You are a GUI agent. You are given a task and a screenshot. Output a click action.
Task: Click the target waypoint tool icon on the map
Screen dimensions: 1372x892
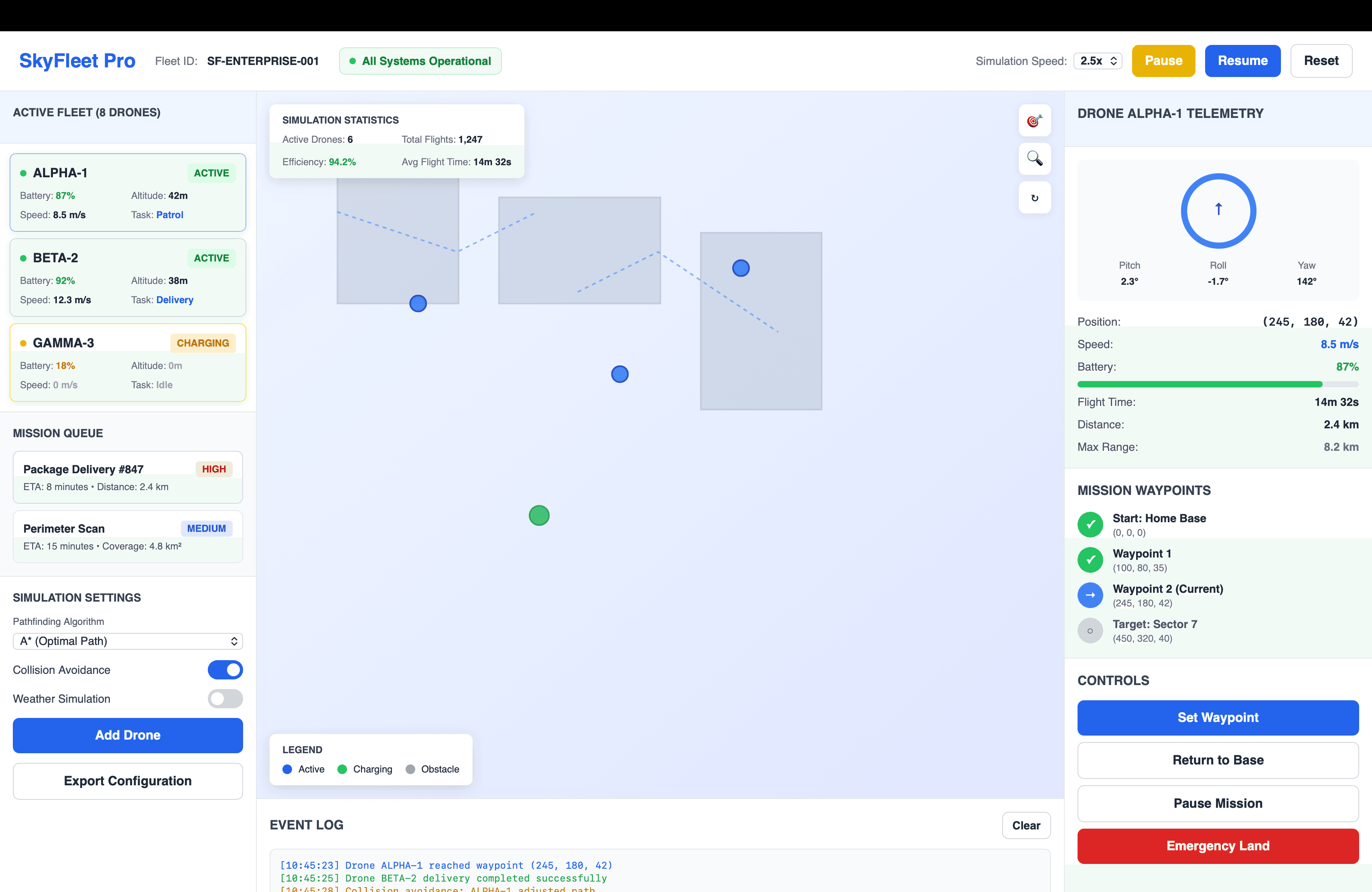pyautogui.click(x=1034, y=120)
